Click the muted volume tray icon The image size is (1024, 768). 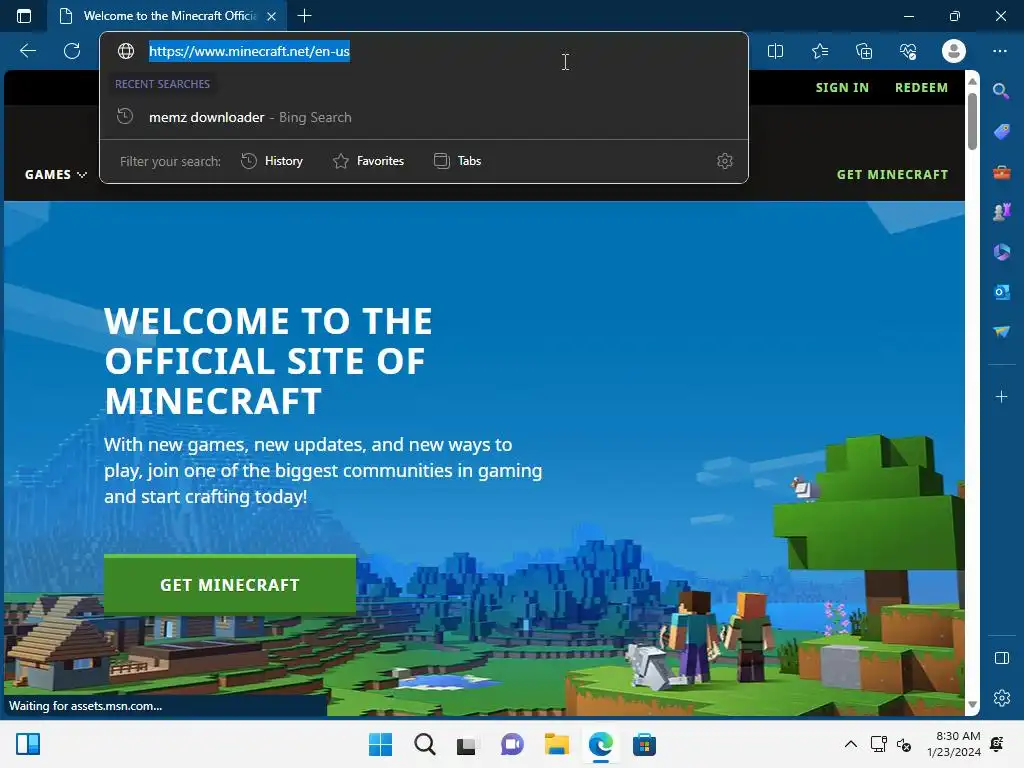[x=904, y=744]
